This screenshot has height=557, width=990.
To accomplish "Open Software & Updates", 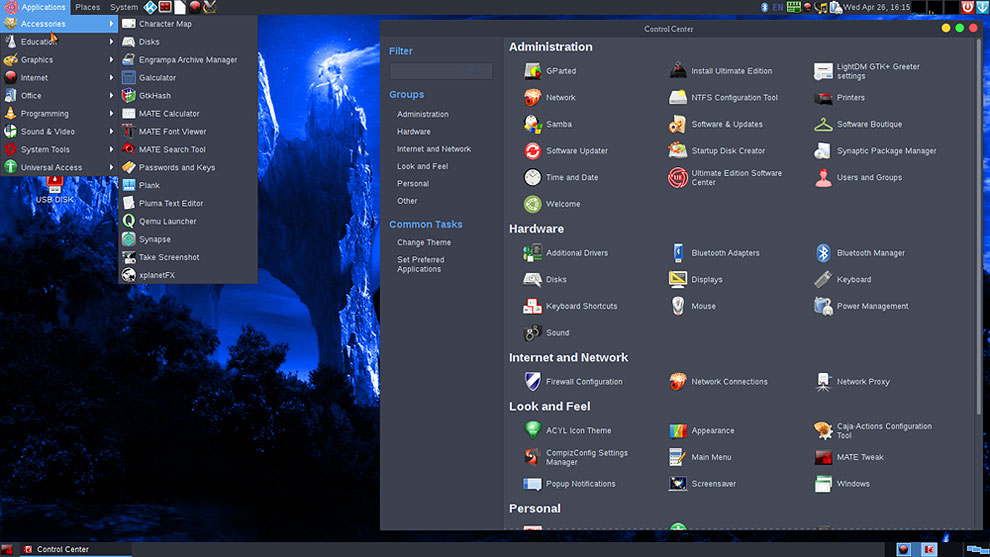I will point(716,124).
